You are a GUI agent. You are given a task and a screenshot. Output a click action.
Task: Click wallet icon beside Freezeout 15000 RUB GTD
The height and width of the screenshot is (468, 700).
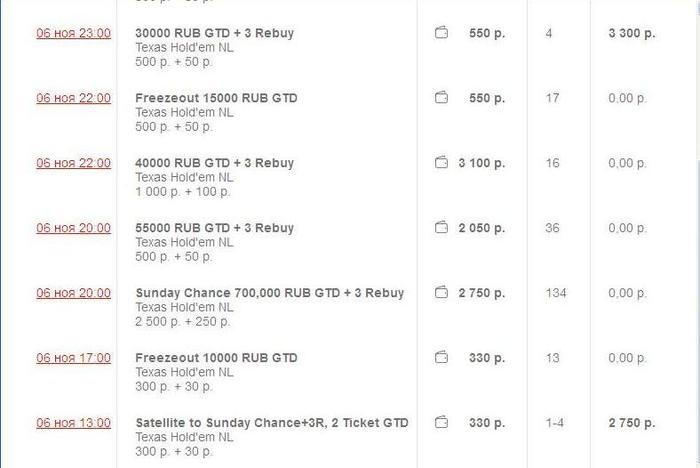coord(441,98)
